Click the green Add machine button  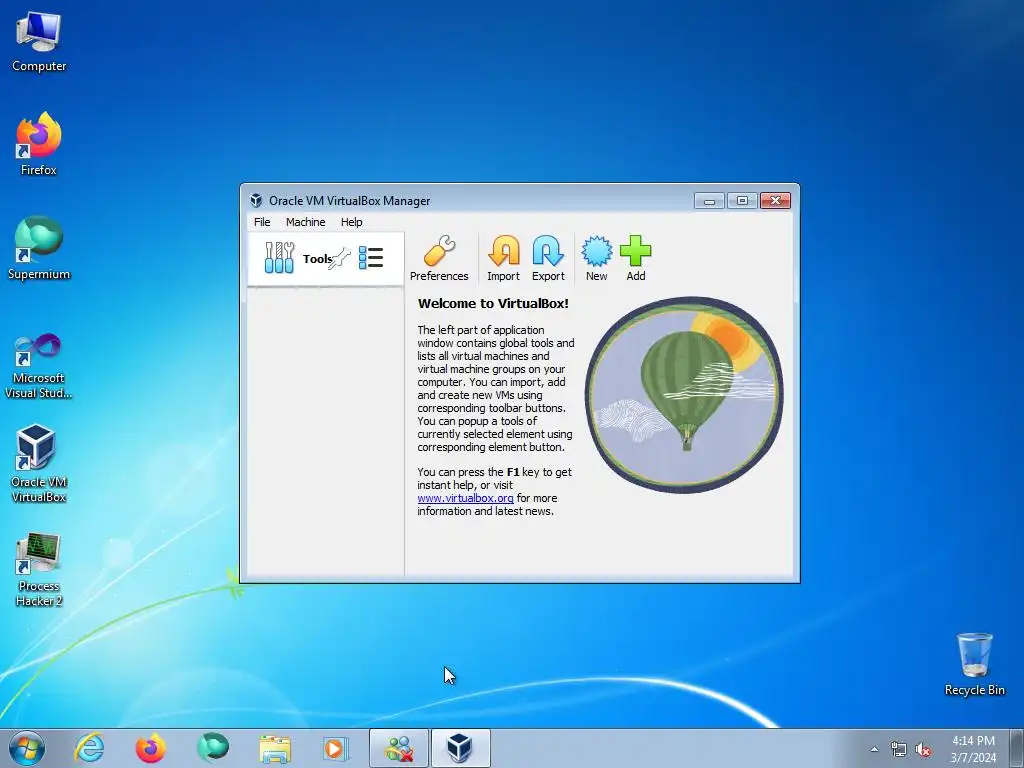click(x=635, y=259)
